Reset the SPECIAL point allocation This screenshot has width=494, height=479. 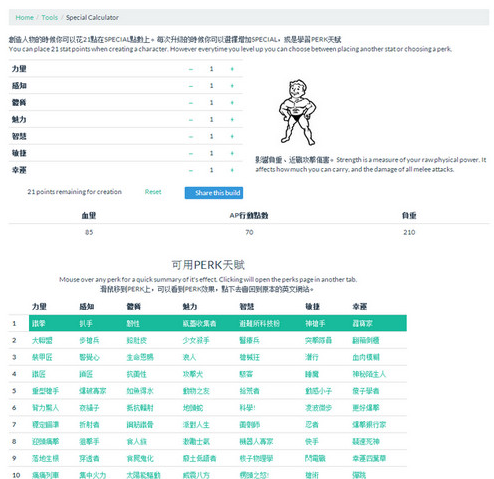[x=153, y=192]
